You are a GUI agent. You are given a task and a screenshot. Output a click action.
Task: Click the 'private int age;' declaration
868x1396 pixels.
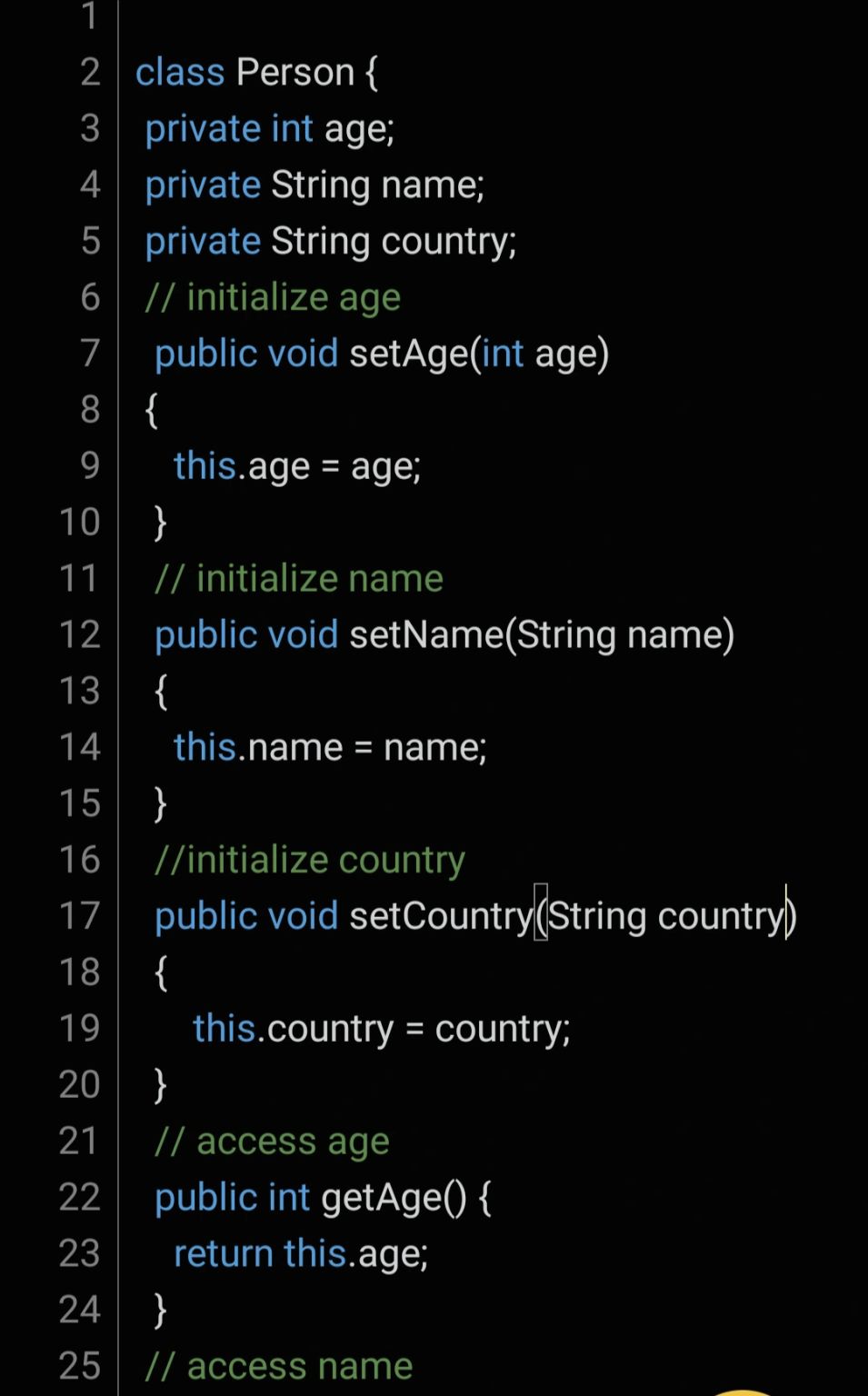tap(270, 129)
